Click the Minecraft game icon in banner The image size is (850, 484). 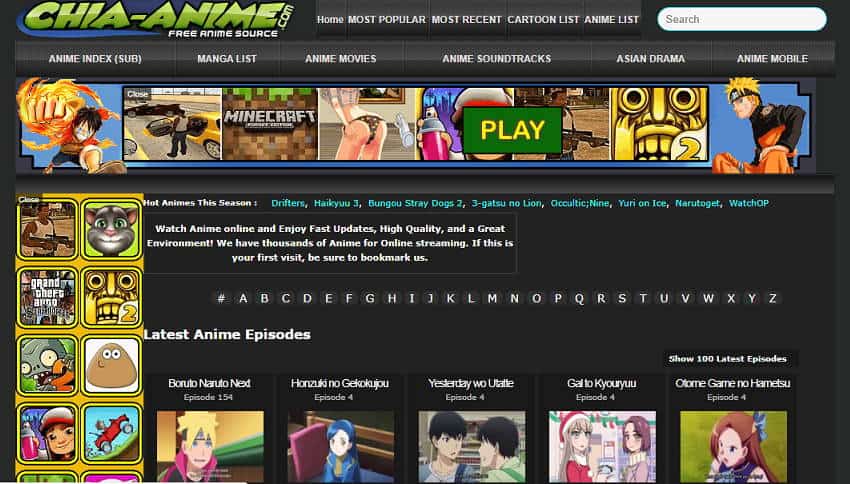tap(269, 123)
